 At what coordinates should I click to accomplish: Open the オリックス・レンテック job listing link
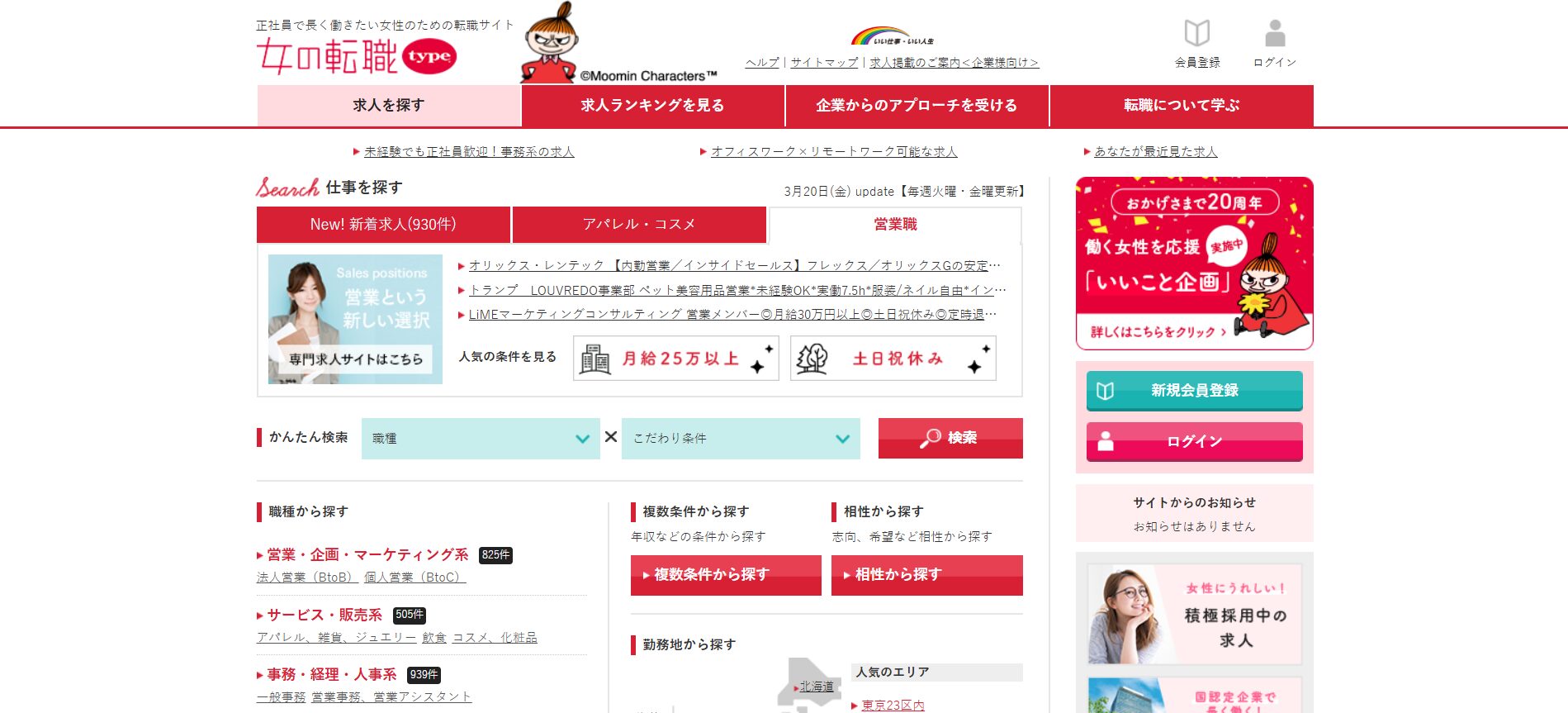point(735,266)
